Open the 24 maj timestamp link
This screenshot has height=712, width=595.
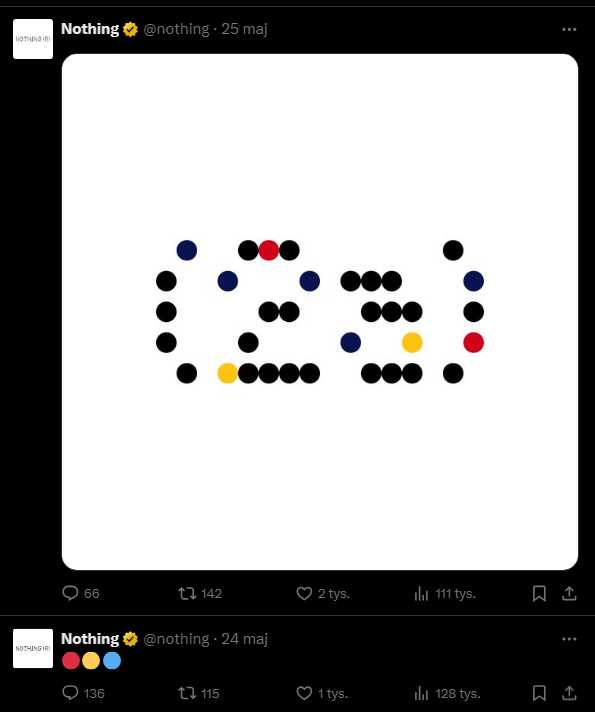coord(244,639)
